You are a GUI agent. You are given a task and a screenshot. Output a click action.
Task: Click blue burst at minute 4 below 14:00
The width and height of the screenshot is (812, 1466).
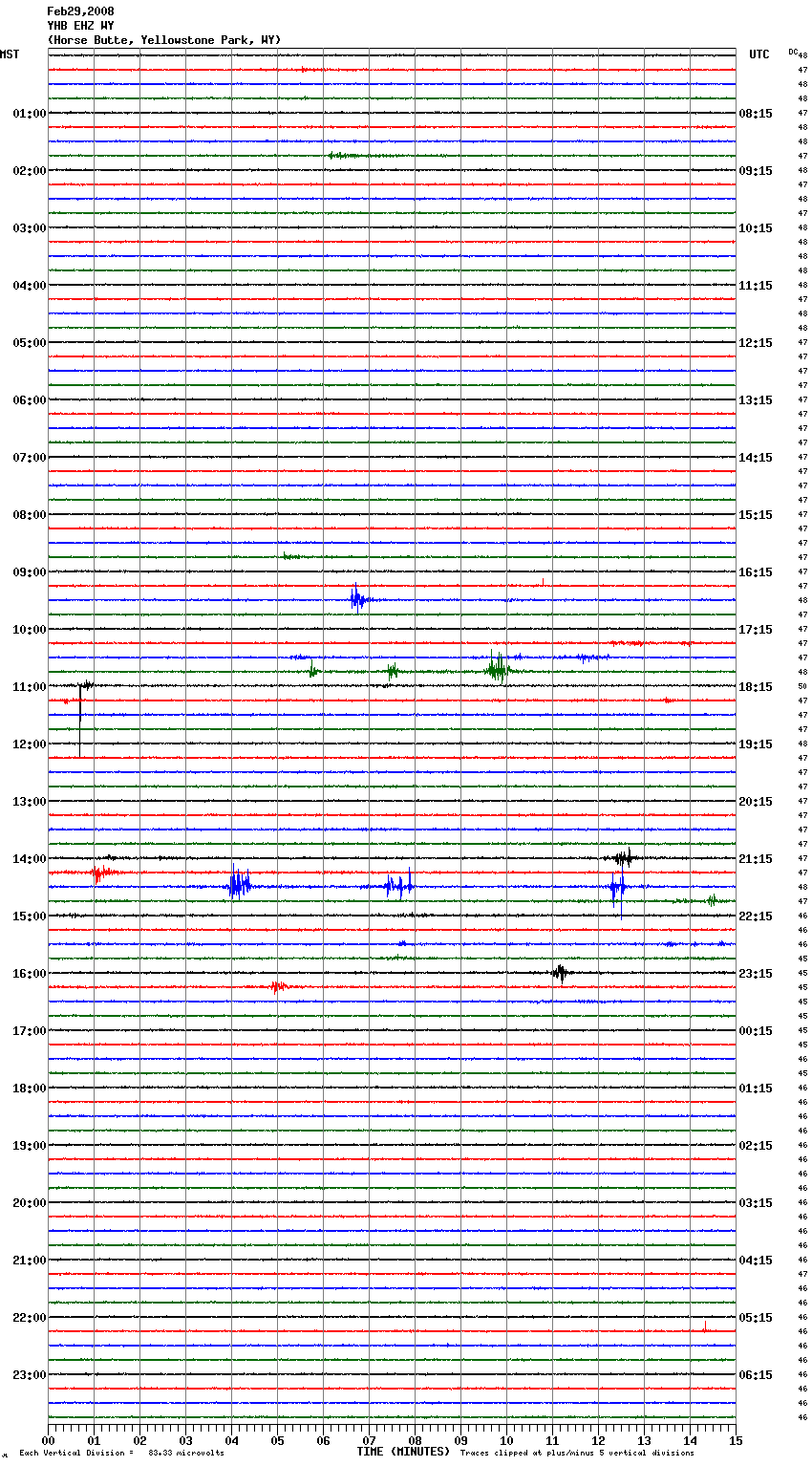238,885
